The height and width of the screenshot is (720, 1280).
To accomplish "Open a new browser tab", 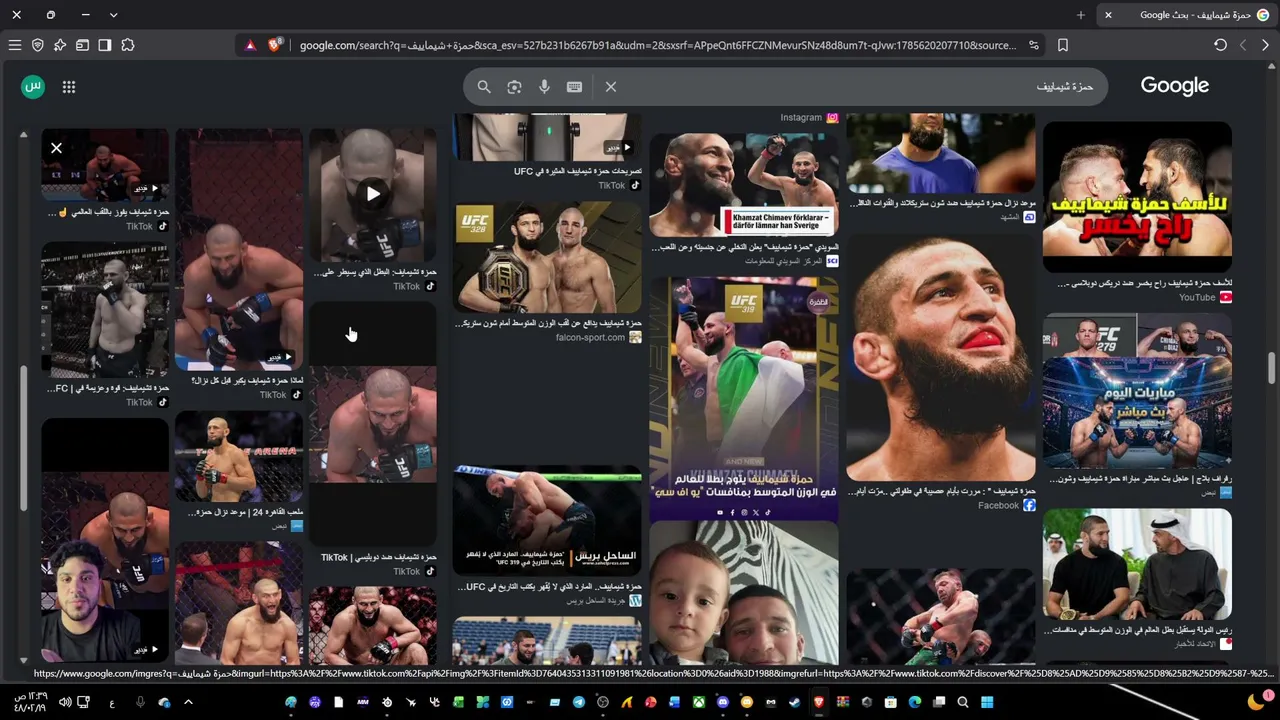I will (1080, 15).
